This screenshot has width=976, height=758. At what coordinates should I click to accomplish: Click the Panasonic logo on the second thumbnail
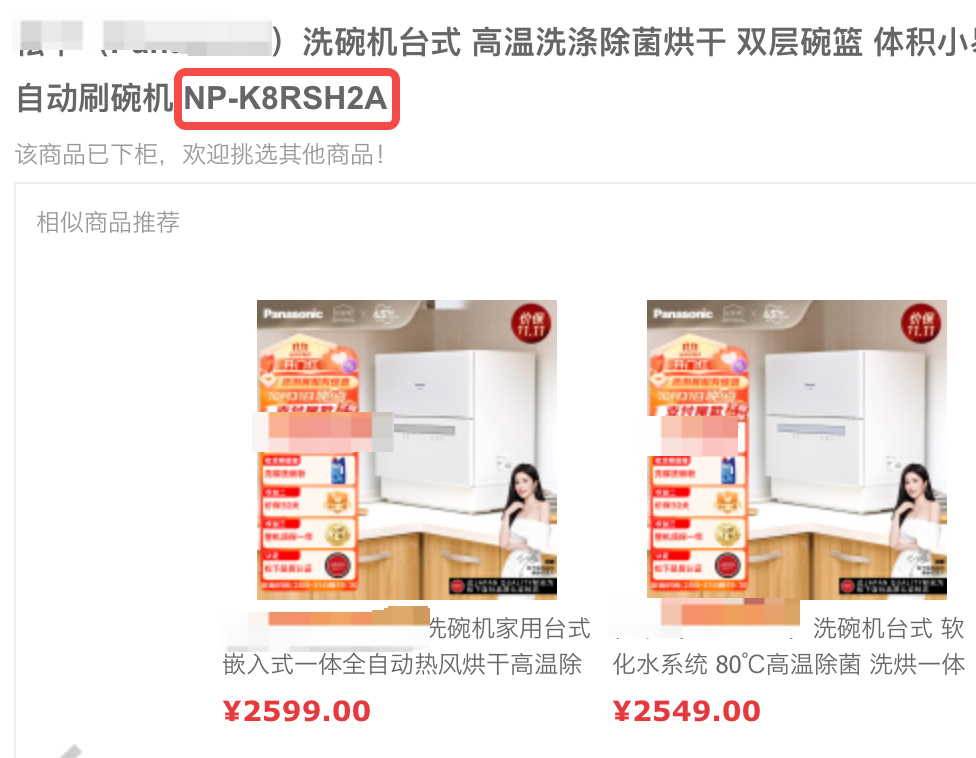click(x=683, y=314)
